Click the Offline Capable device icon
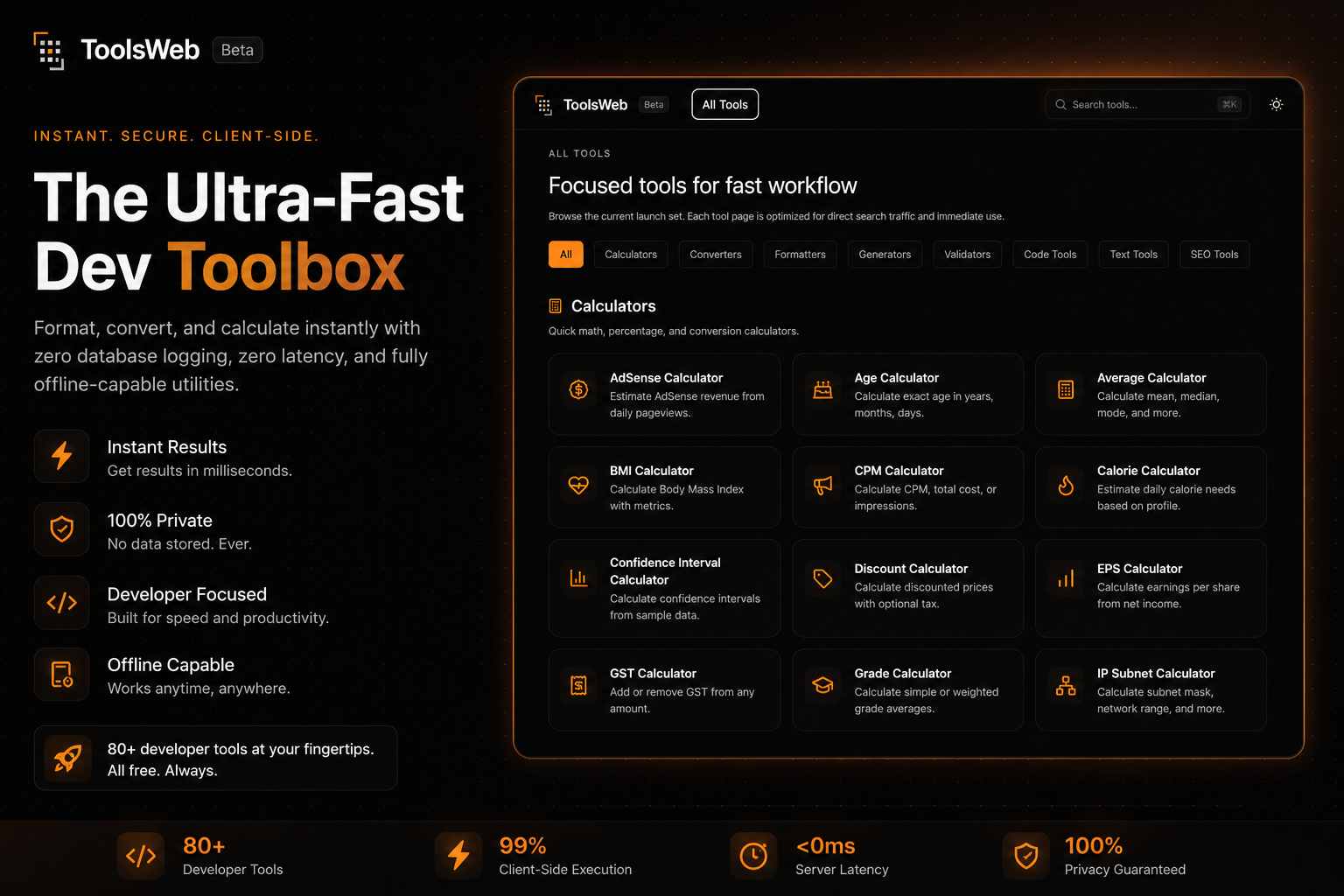This screenshot has width=1344, height=896. 62,675
